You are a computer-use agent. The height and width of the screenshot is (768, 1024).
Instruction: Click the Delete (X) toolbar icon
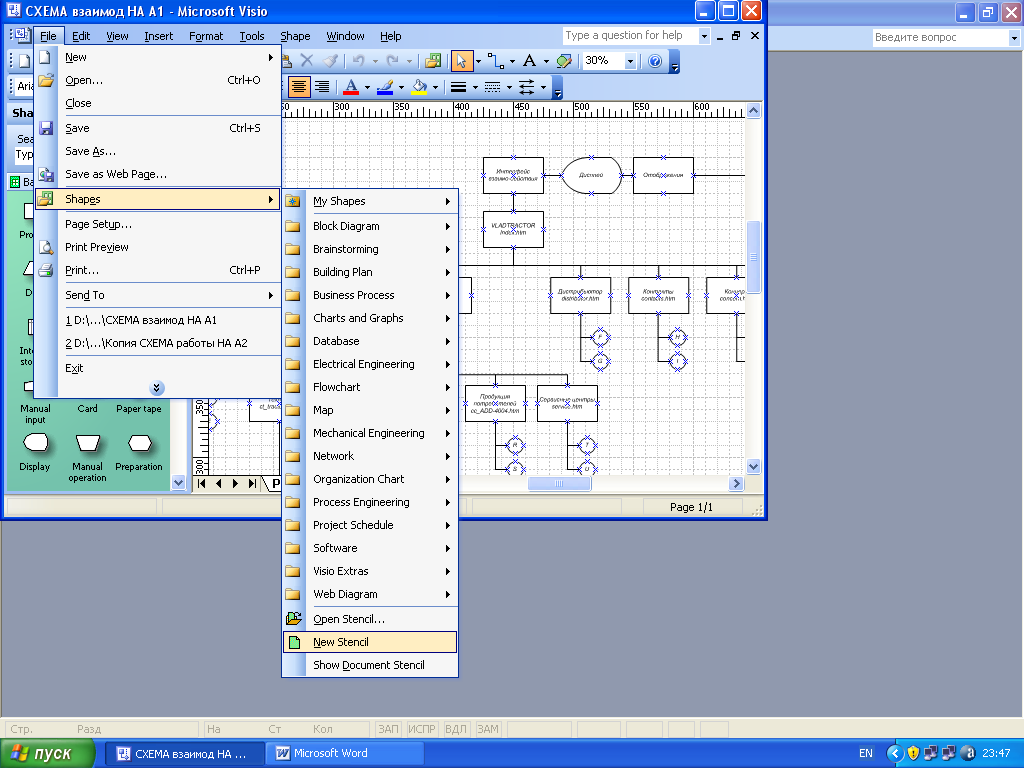[306, 61]
